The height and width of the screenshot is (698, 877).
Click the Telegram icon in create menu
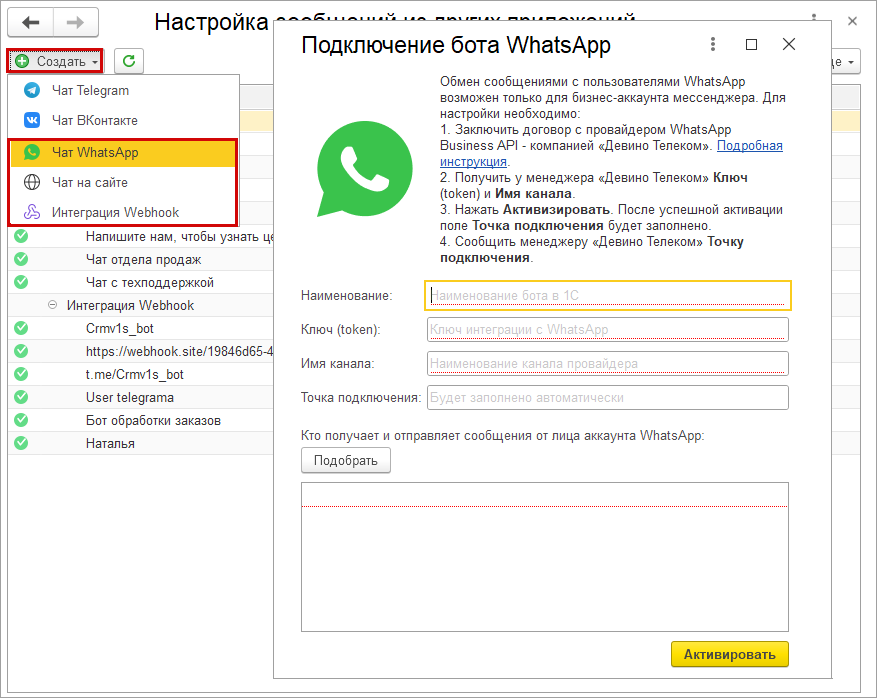tap(32, 91)
